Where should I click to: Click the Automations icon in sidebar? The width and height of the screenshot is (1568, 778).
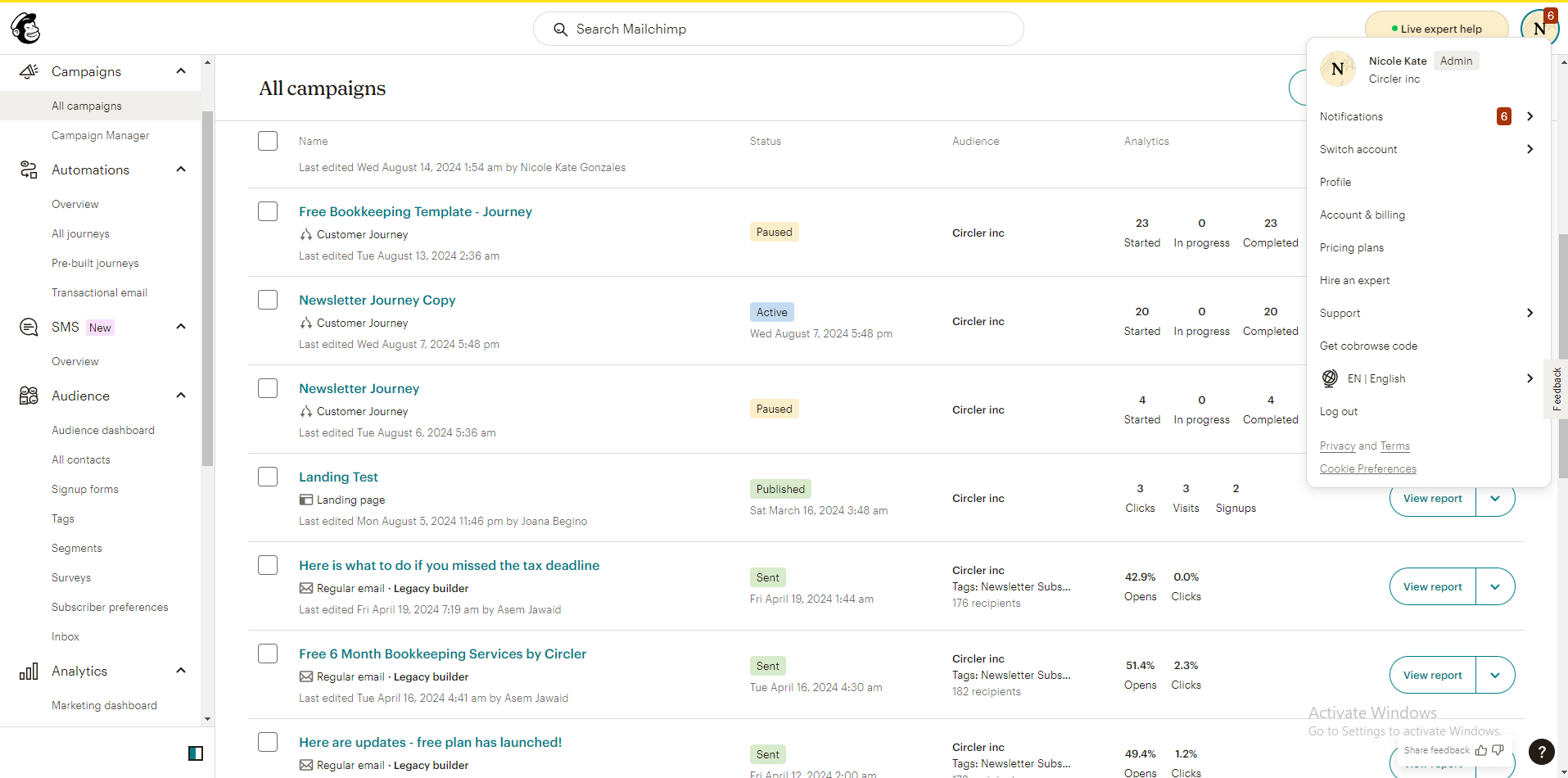click(29, 170)
